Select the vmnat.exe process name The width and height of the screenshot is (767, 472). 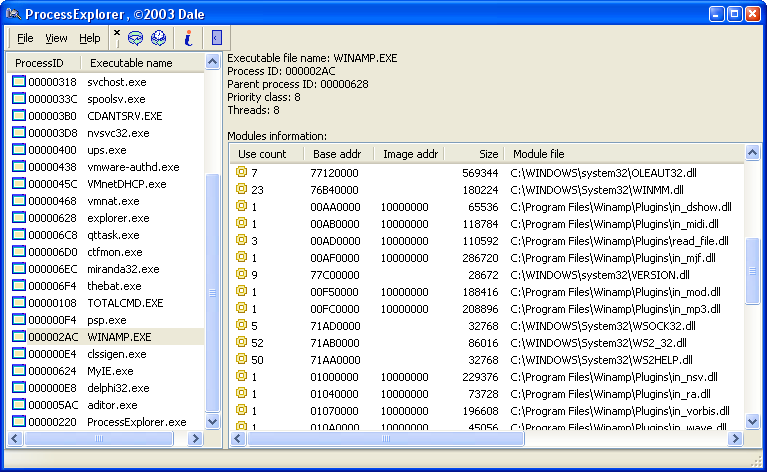pos(113,201)
